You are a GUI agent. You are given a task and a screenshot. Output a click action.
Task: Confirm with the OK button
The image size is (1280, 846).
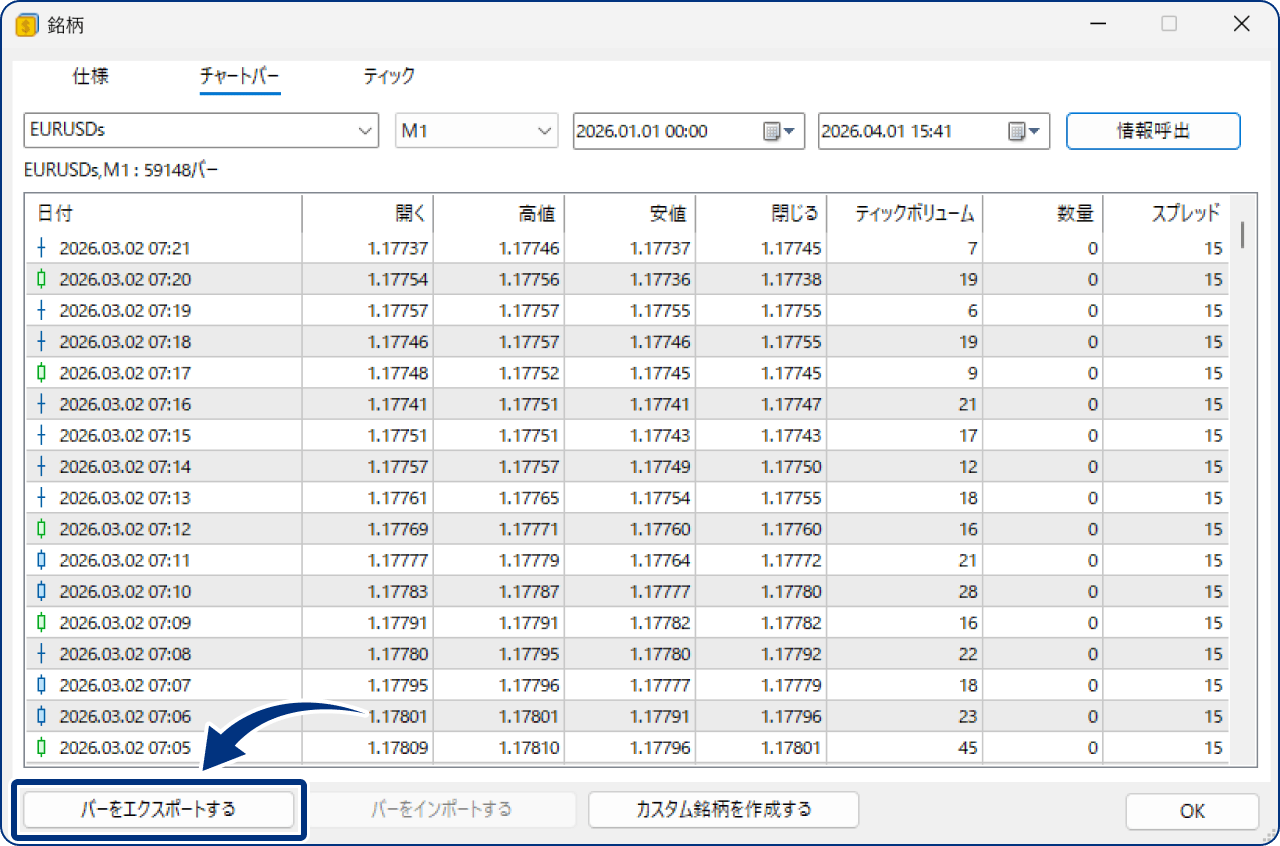tap(1191, 810)
